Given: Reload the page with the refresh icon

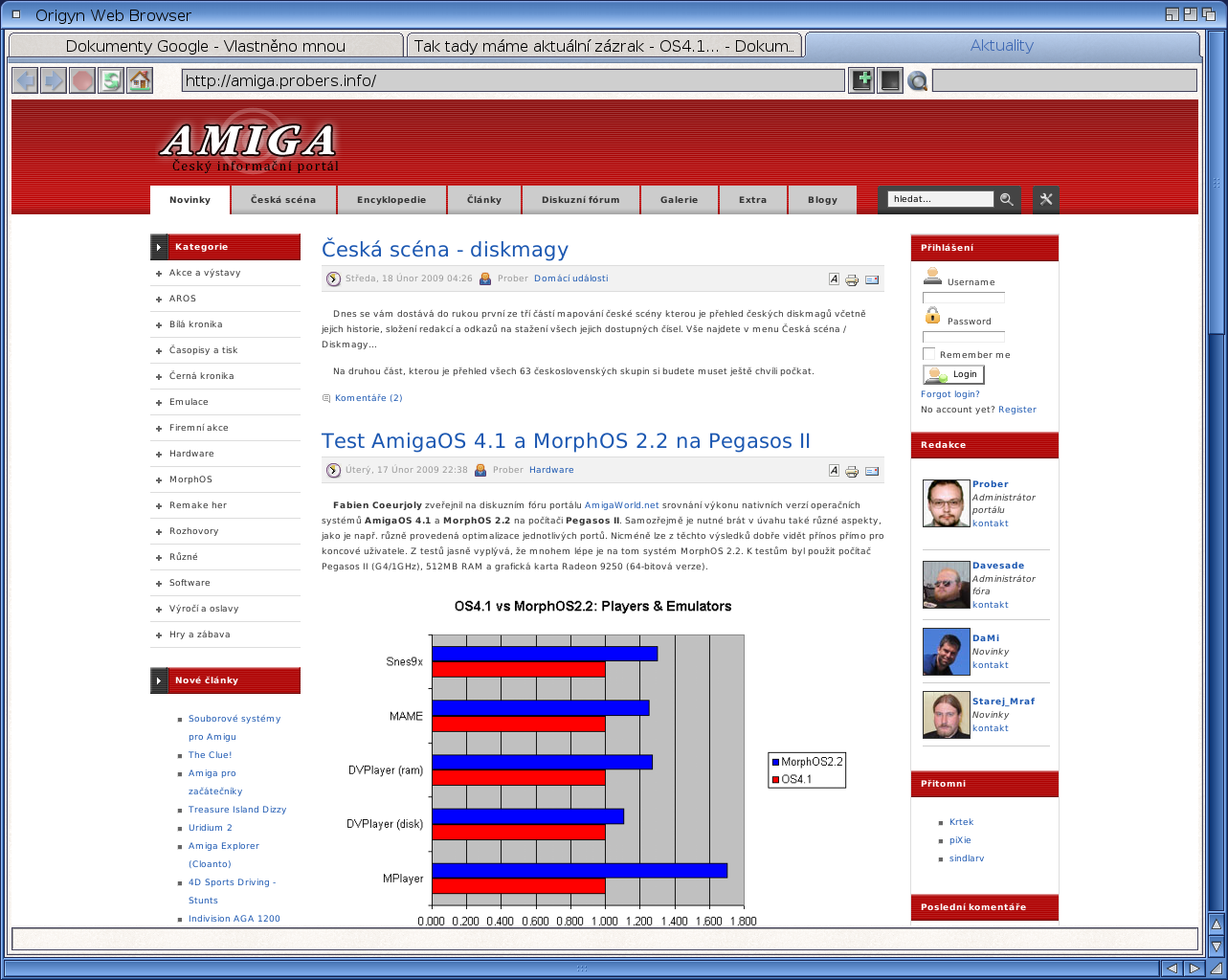Looking at the screenshot, I should 111,80.
